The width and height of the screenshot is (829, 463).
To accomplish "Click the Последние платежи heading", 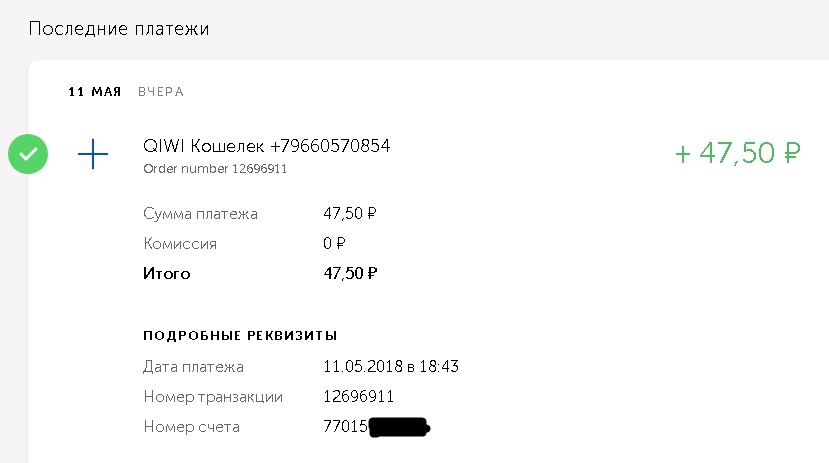I will click(119, 28).
